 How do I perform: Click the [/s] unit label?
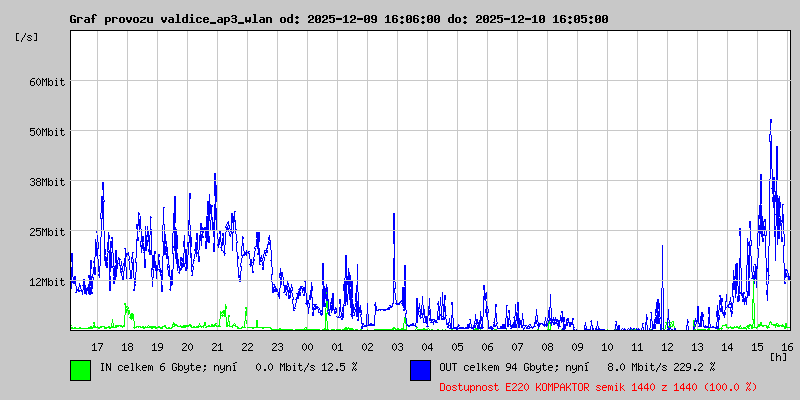tap(27, 37)
